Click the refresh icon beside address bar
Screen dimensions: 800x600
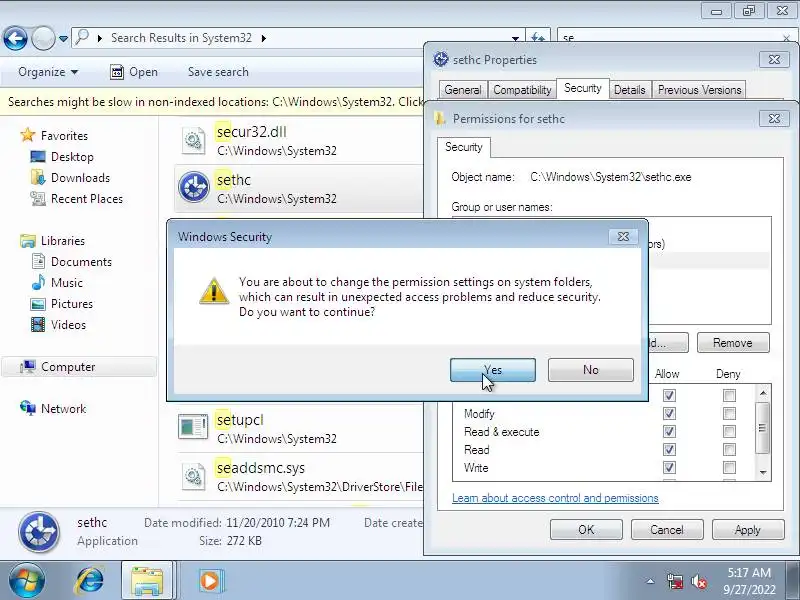[538, 38]
